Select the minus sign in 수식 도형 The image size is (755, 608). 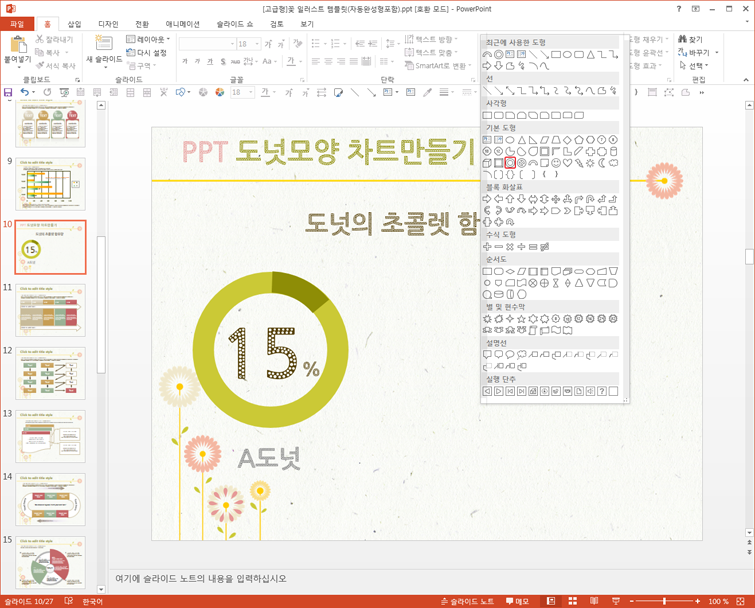coord(498,246)
